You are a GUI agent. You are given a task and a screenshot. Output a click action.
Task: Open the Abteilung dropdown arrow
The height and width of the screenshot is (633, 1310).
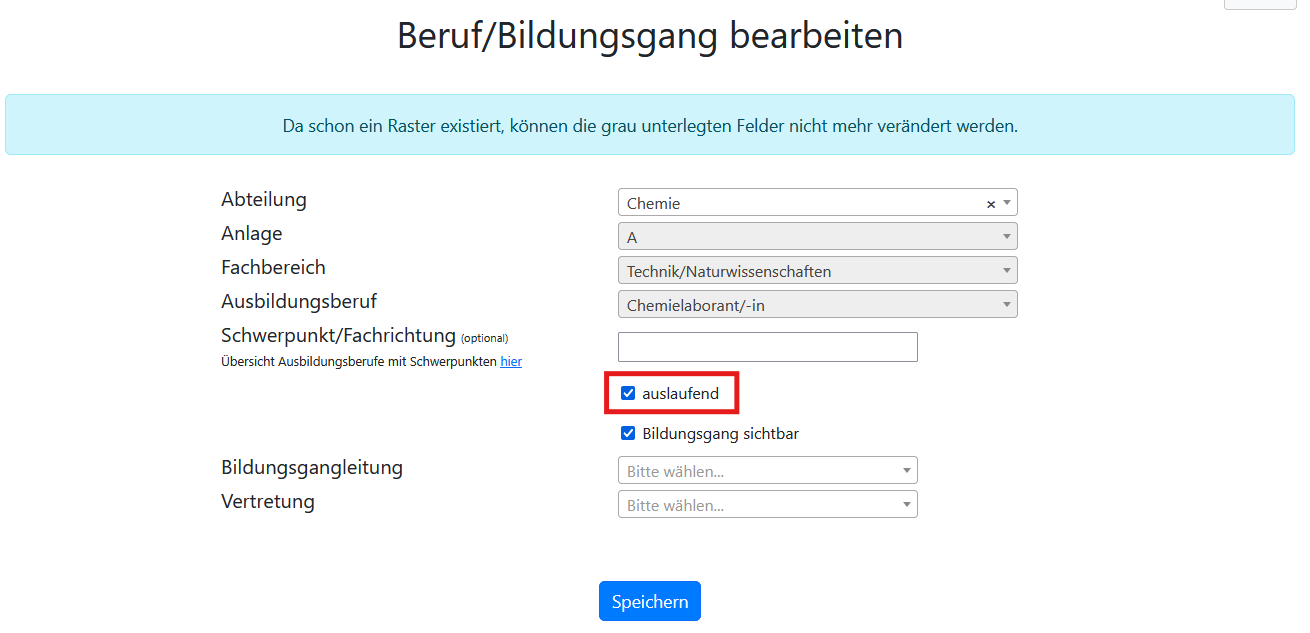click(x=1007, y=203)
